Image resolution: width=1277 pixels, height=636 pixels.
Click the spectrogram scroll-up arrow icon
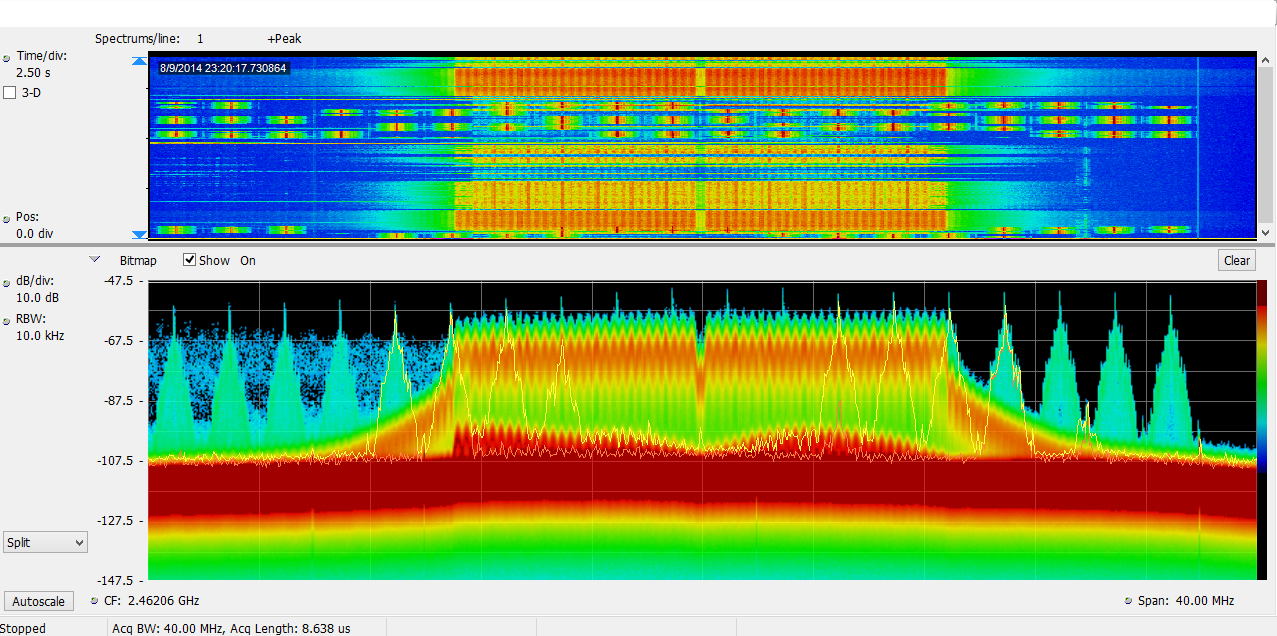pos(138,60)
